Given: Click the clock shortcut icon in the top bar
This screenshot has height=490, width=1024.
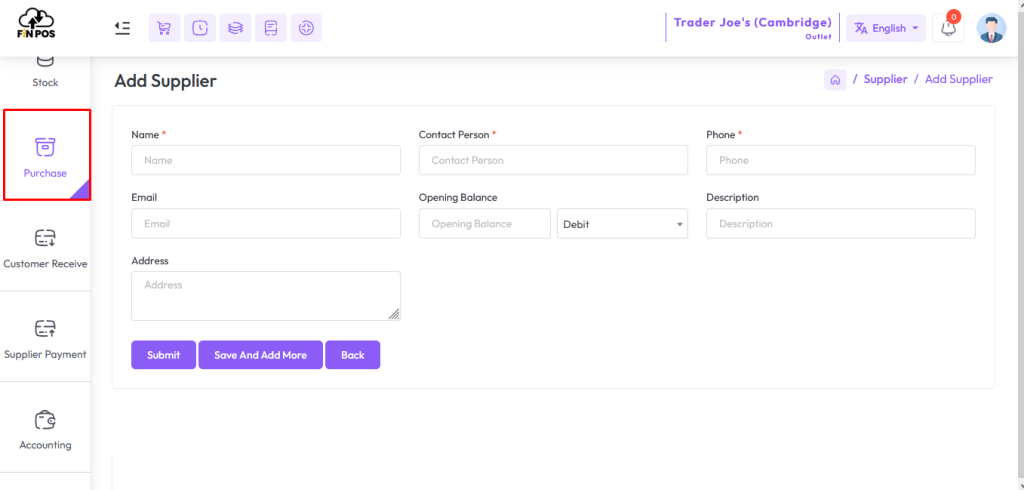Looking at the screenshot, I should (x=200, y=28).
